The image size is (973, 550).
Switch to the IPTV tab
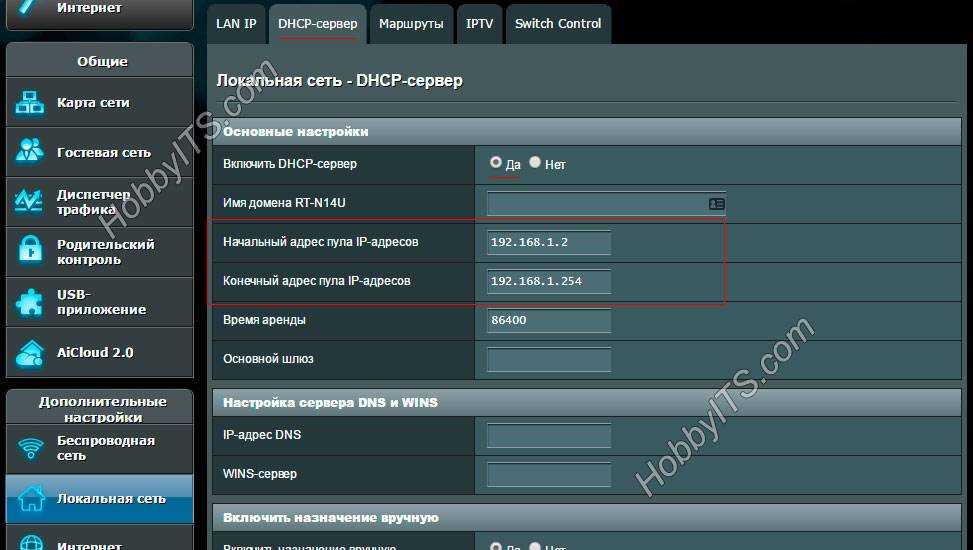click(x=479, y=23)
